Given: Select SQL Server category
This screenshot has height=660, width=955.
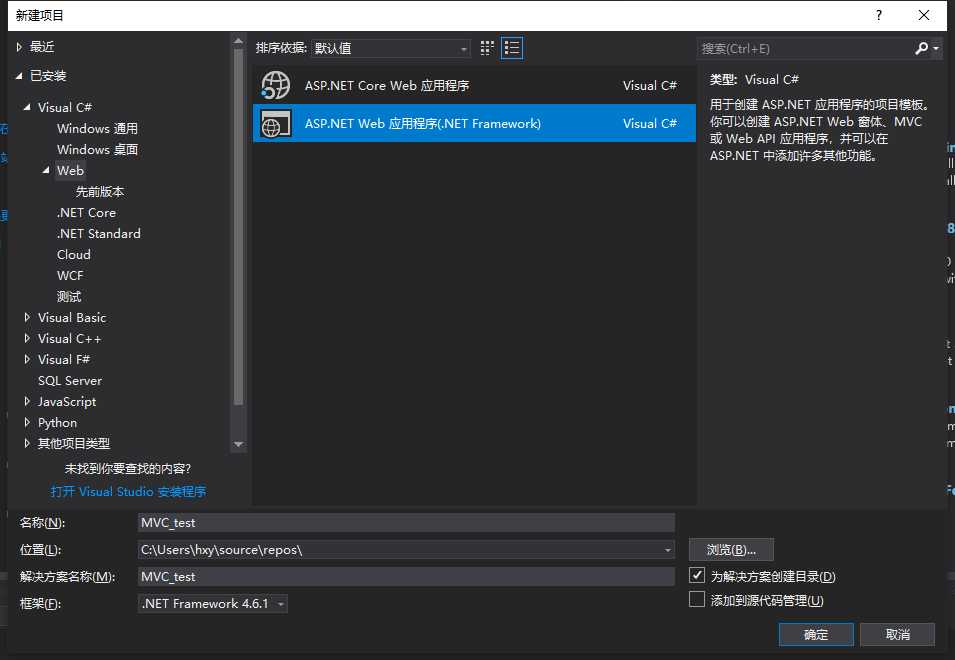Looking at the screenshot, I should coord(70,381).
